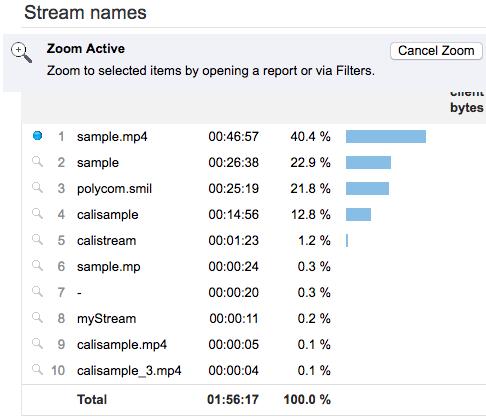This screenshot has width=486, height=417.
Task: Zoom into sample.mp using its magnifier
Action: 37,266
